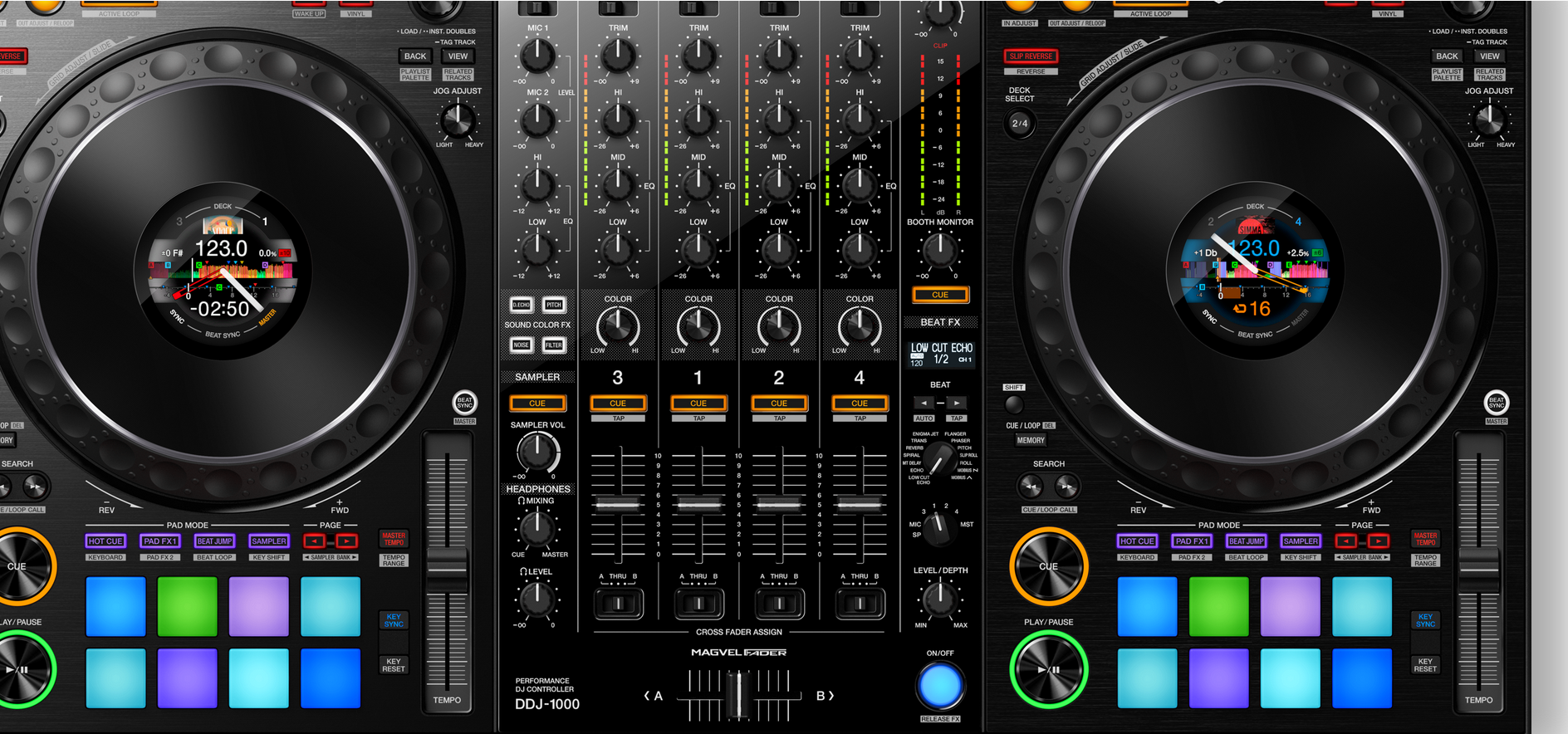Click right deck SEARCH rewind button
This screenshot has width=1568, height=734.
tap(1031, 486)
